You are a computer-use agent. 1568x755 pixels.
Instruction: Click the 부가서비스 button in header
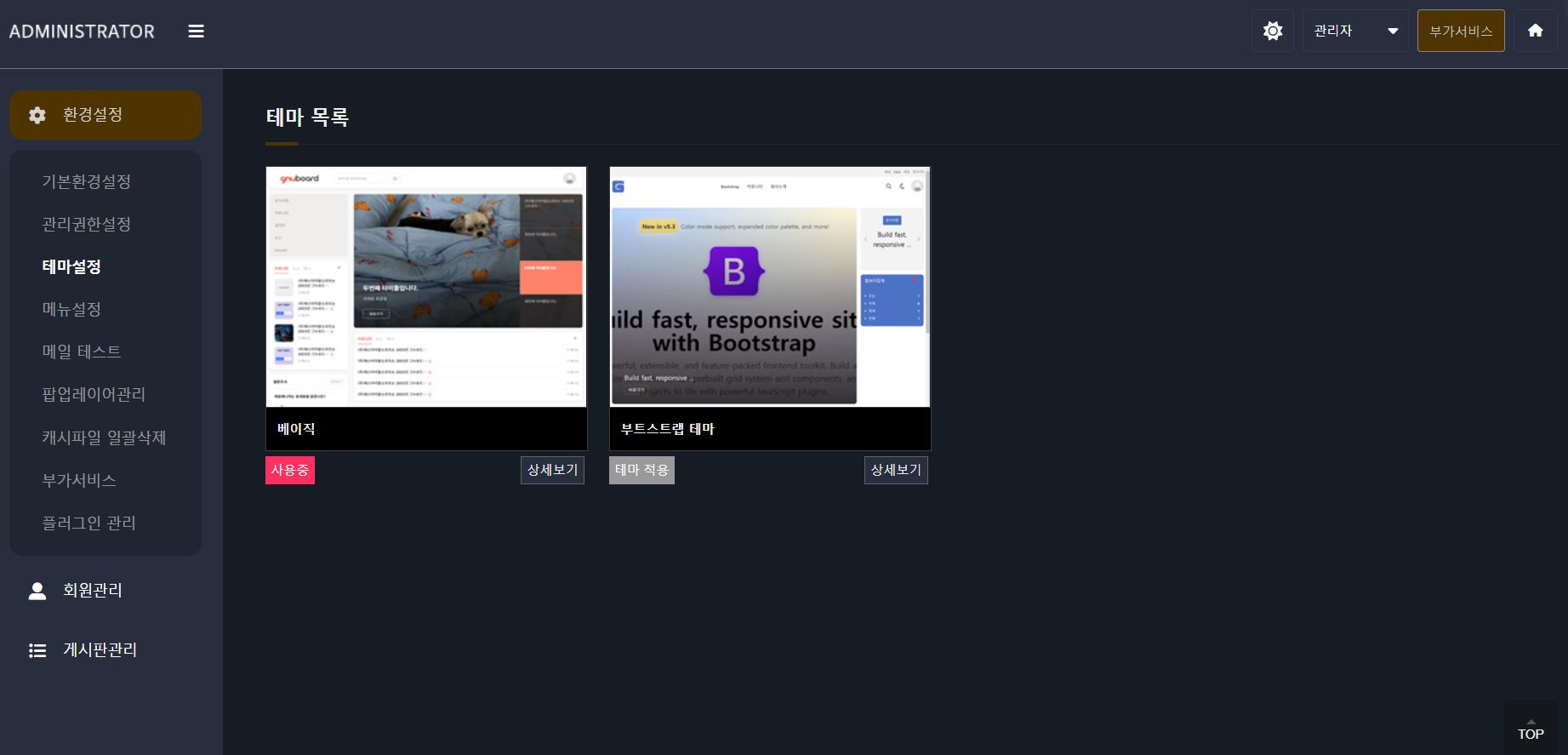1460,31
